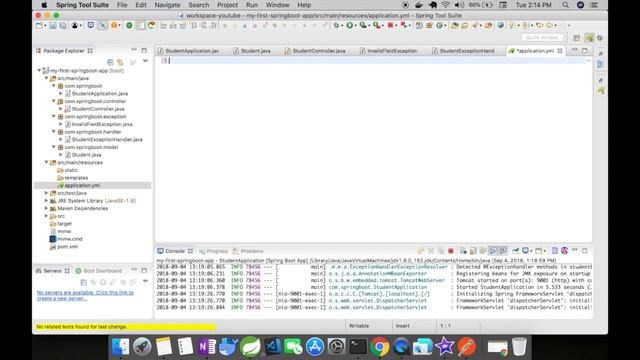Open the Run button dropdown arrow

[356, 25]
